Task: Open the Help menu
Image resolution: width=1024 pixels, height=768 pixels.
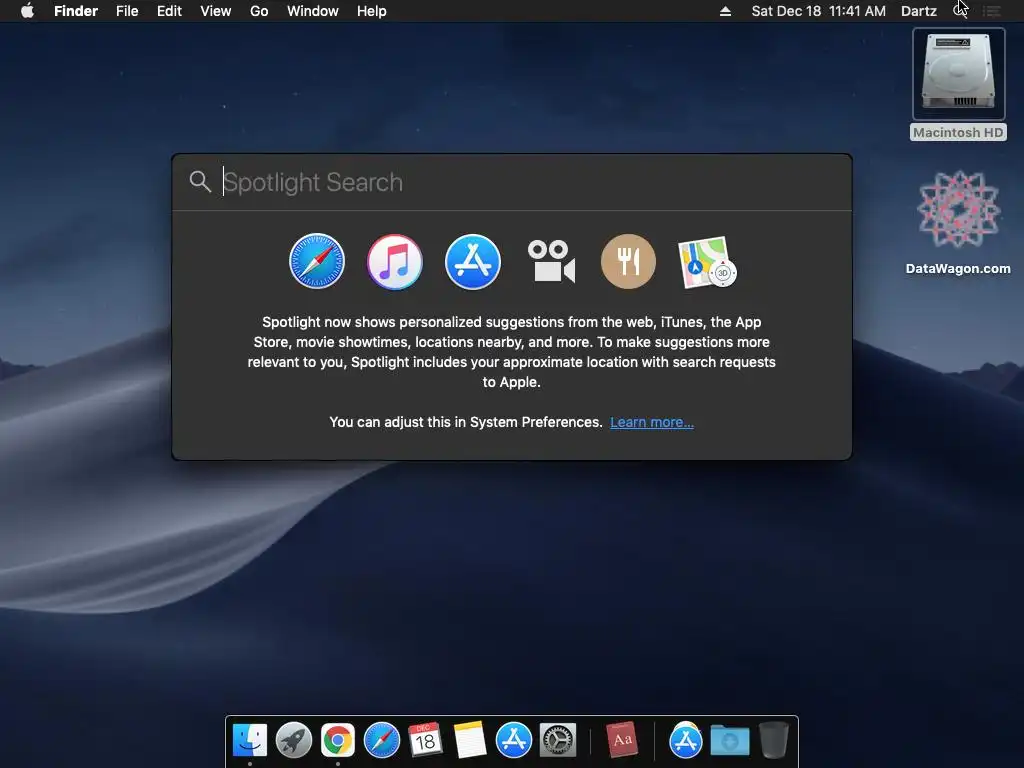Action: tap(372, 11)
